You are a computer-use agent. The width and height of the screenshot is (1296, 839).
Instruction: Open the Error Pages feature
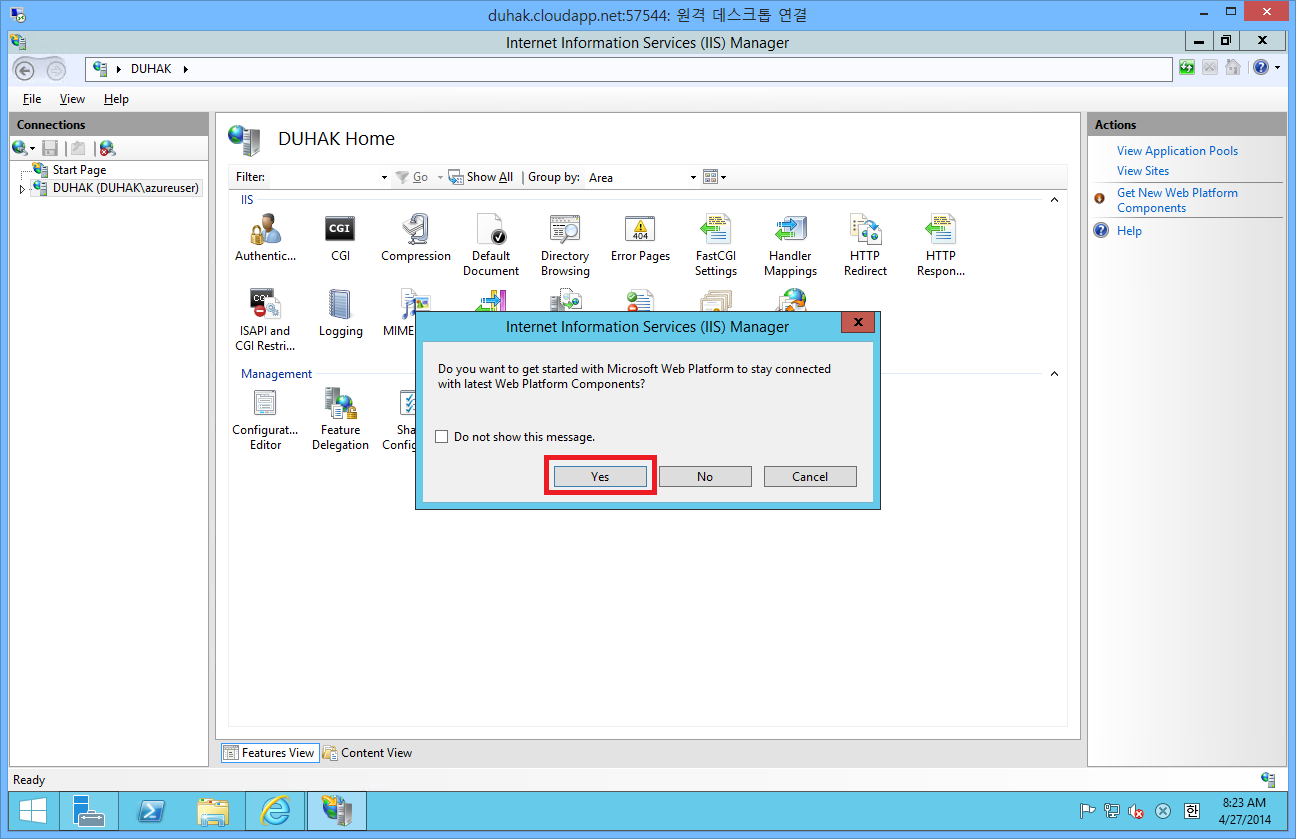[640, 238]
